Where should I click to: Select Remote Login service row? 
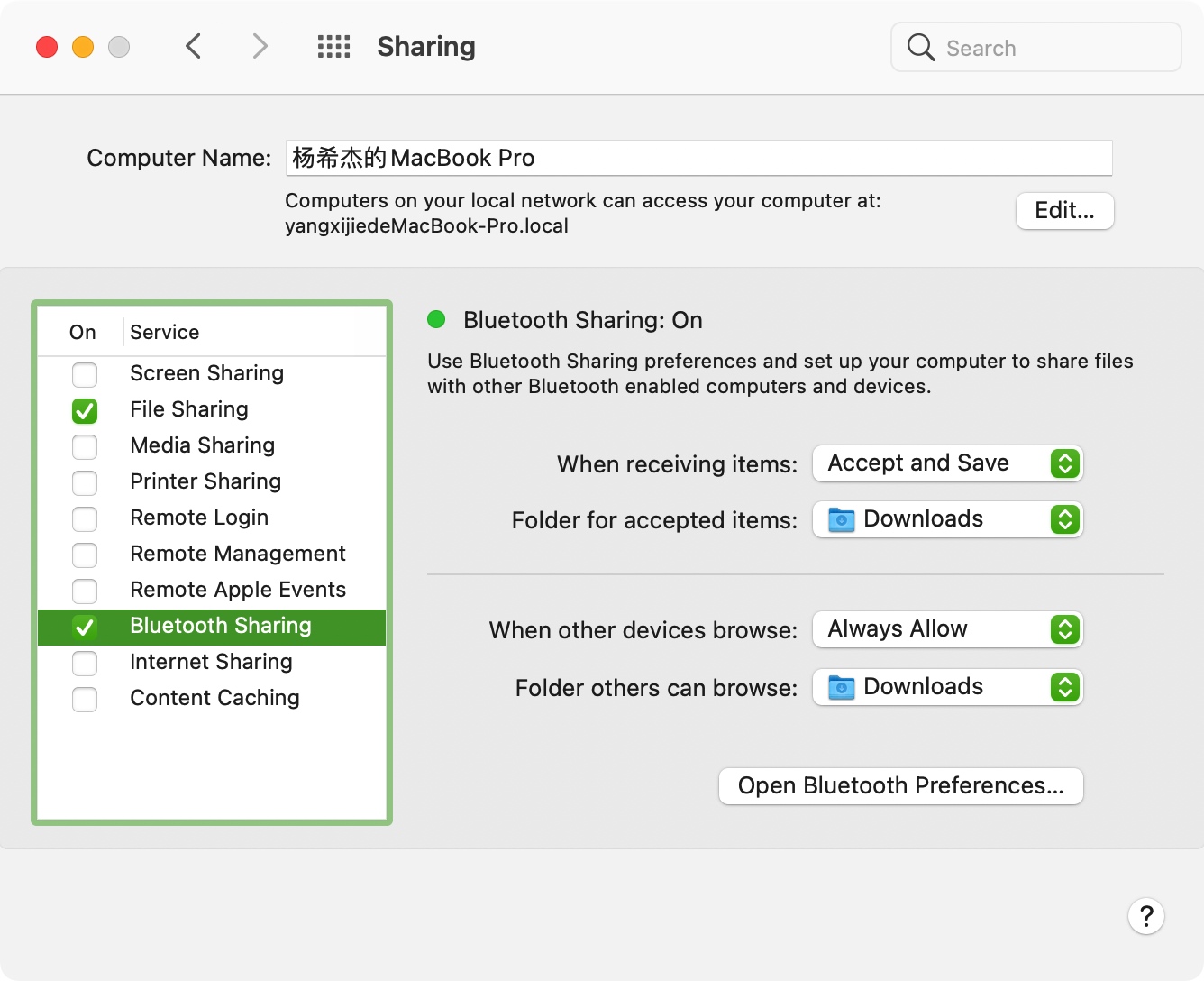[x=212, y=518]
